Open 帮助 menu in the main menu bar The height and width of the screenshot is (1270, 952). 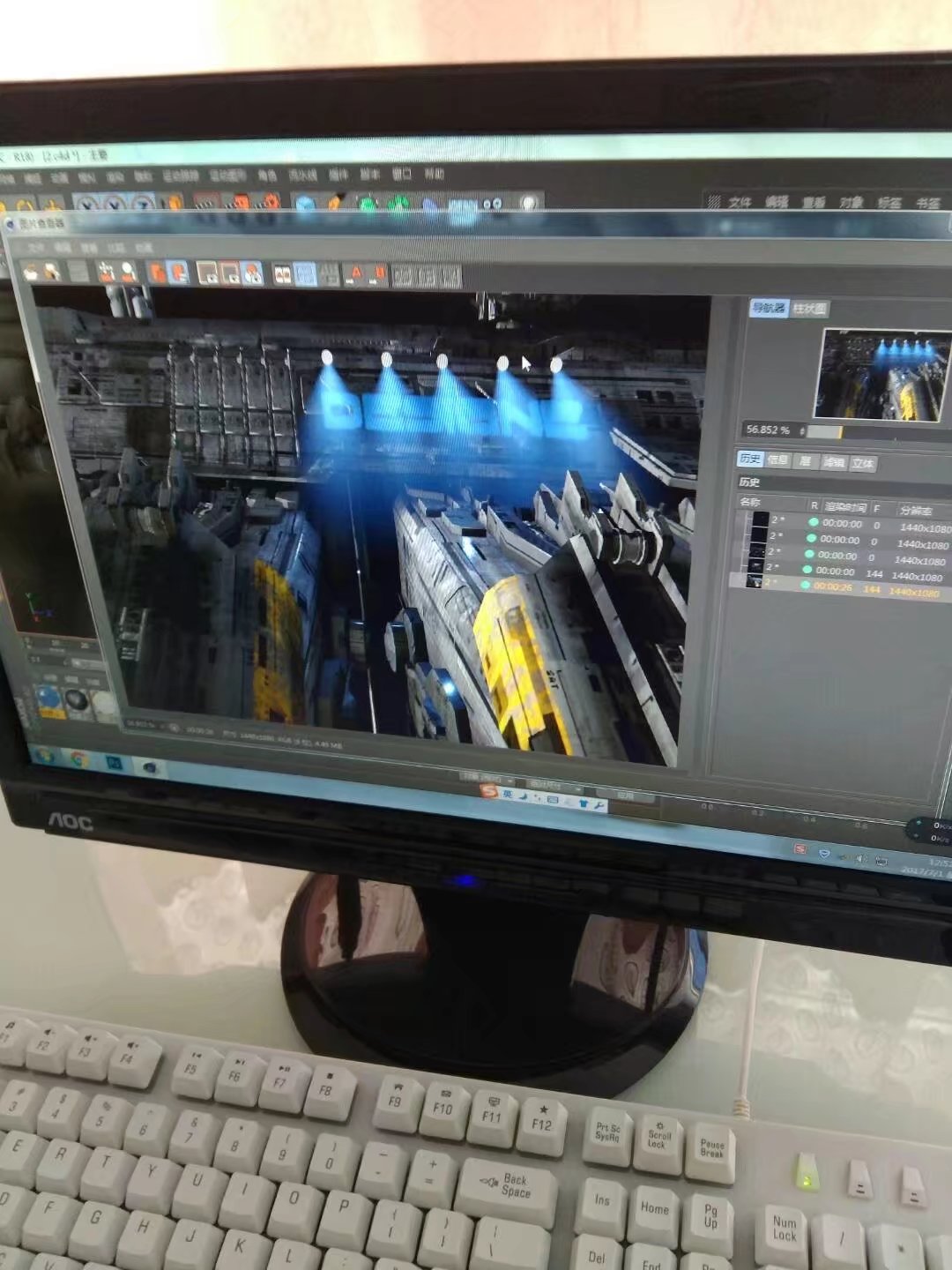pyautogui.click(x=435, y=175)
